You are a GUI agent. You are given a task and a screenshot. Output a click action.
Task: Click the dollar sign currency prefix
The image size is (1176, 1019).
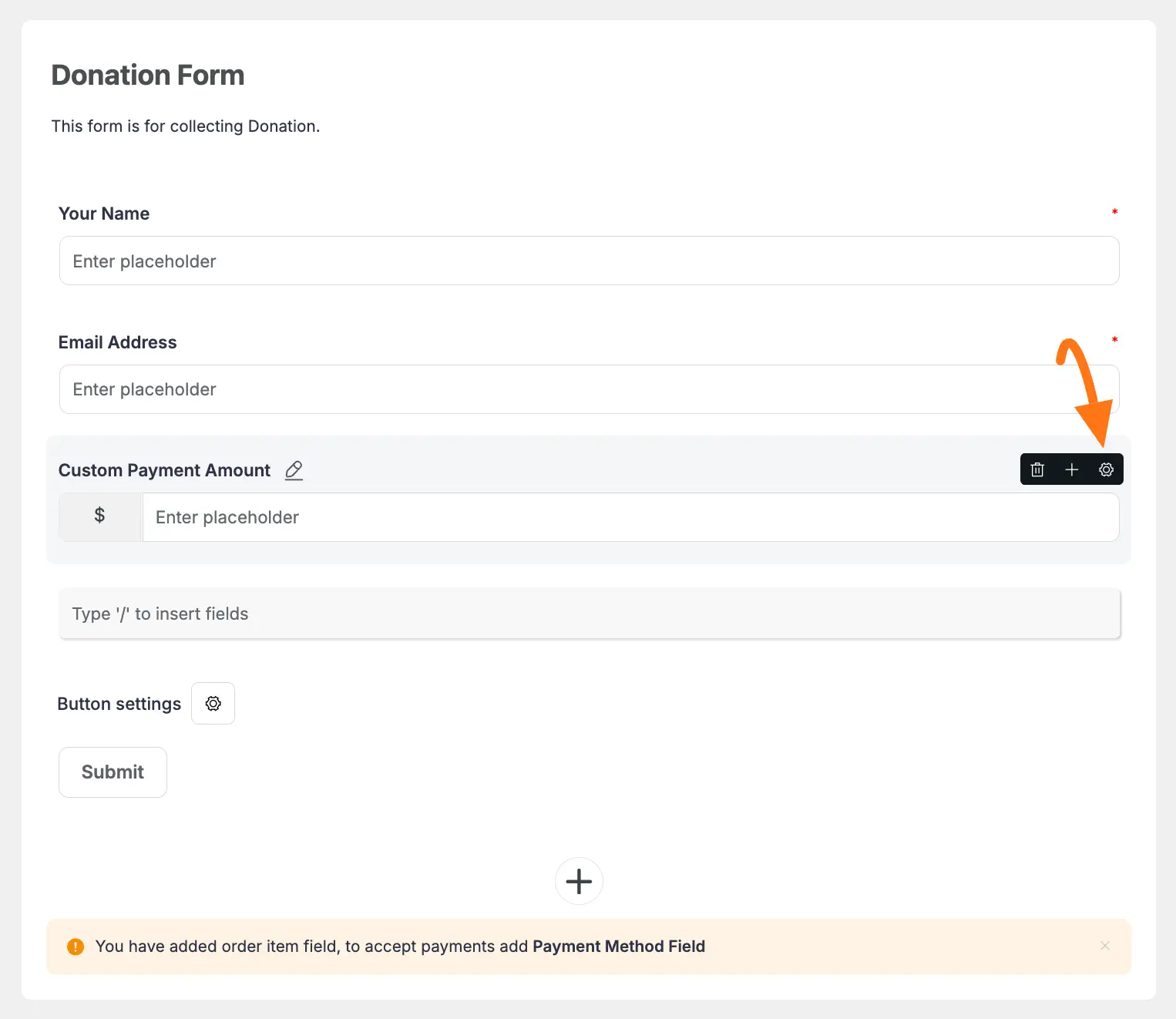[x=99, y=516]
